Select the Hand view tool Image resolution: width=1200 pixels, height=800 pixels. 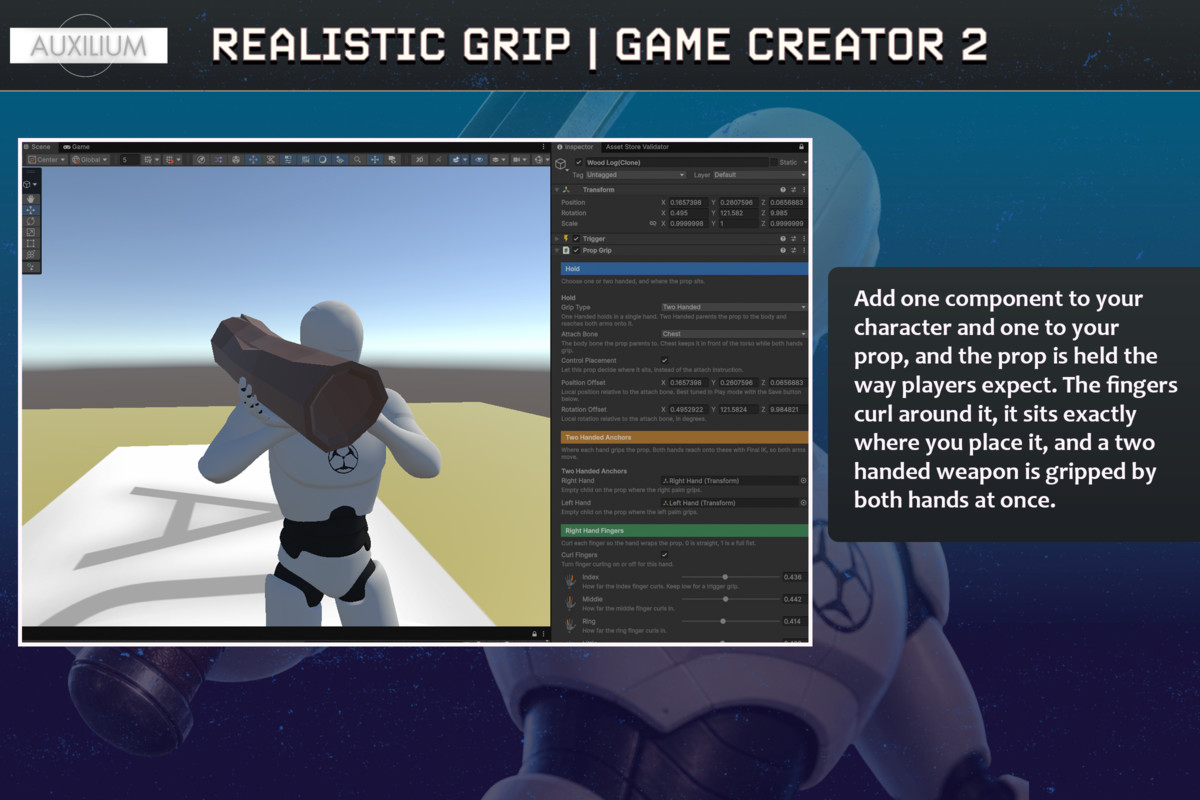[x=31, y=199]
